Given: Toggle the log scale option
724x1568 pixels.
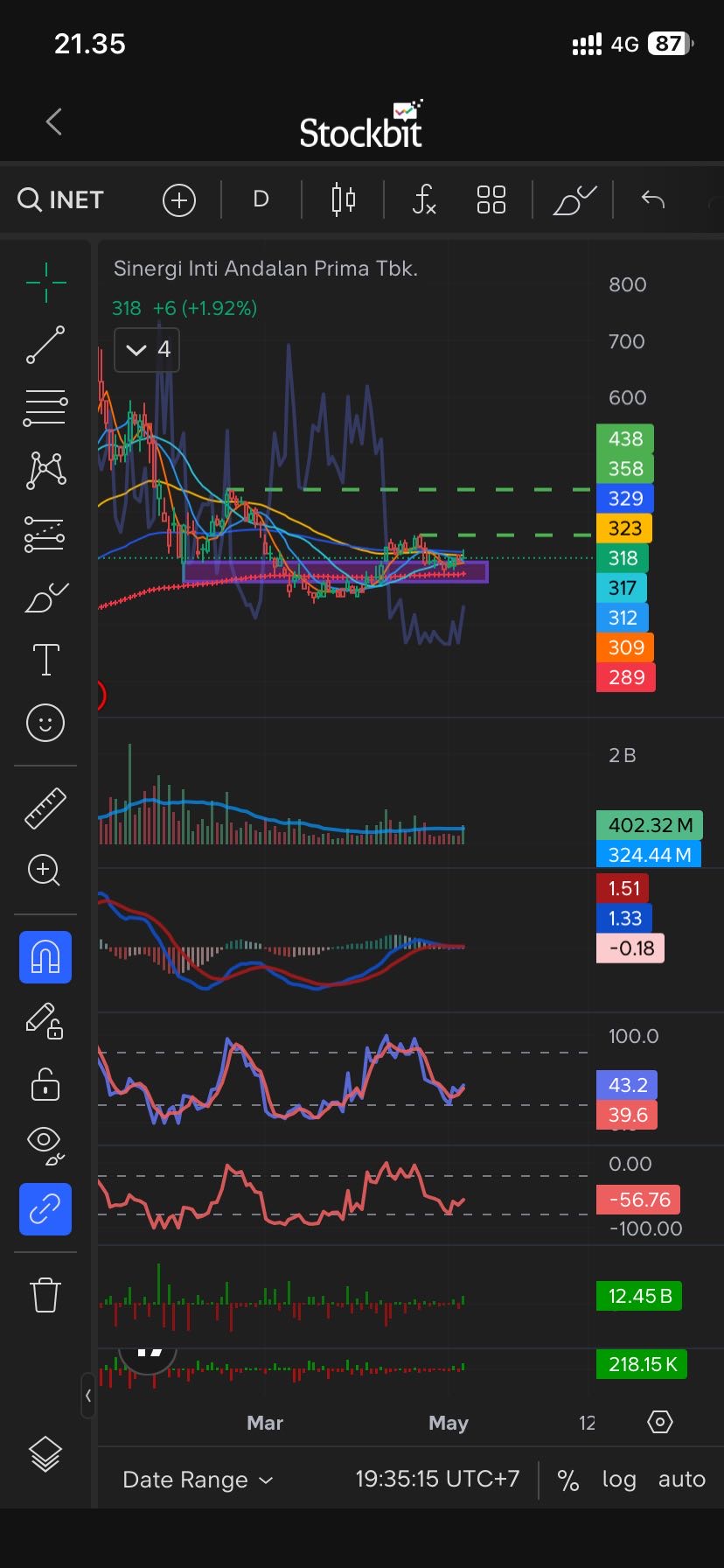Looking at the screenshot, I should pyautogui.click(x=619, y=1480).
